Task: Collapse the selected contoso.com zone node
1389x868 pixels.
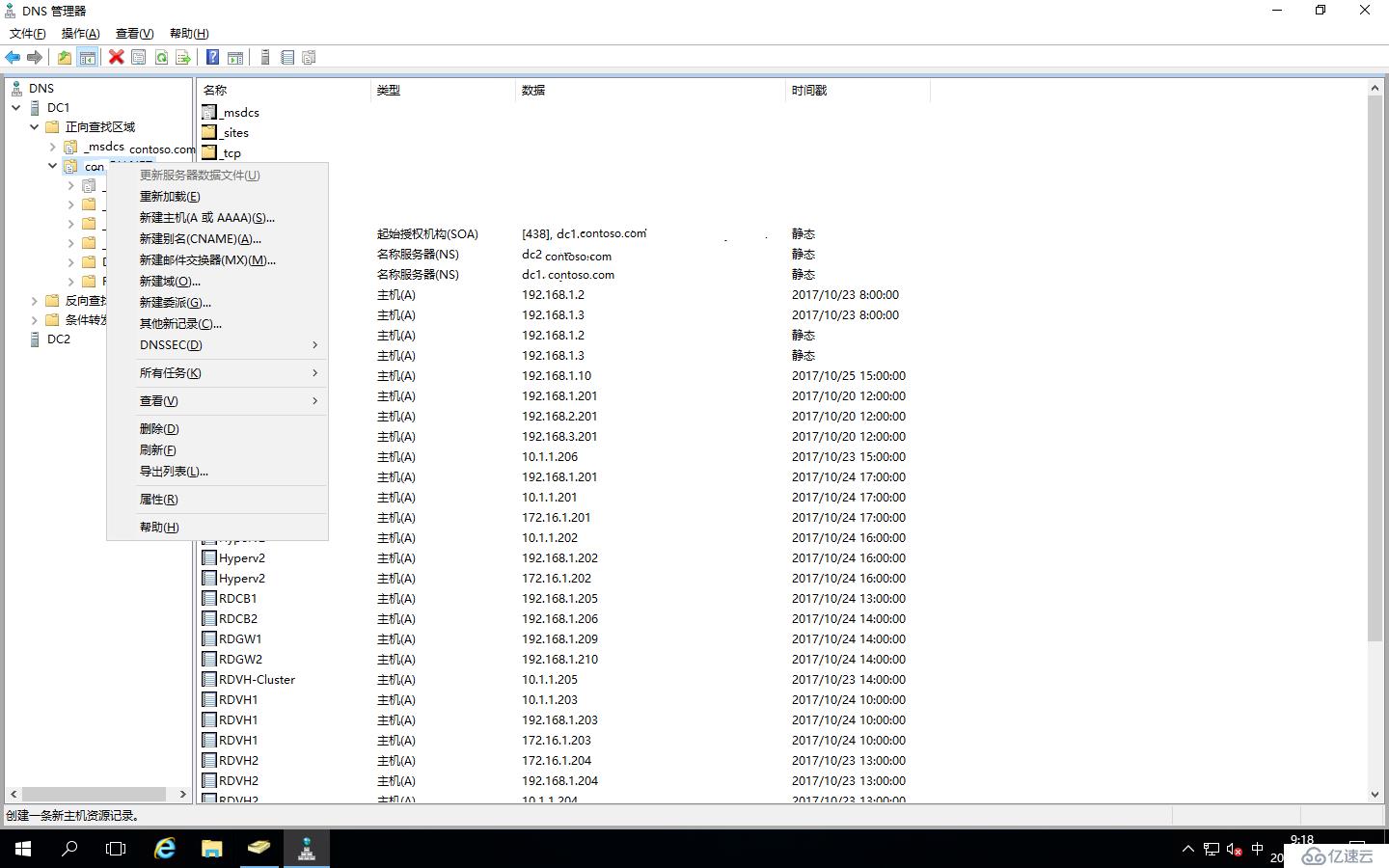Action: 53,166
